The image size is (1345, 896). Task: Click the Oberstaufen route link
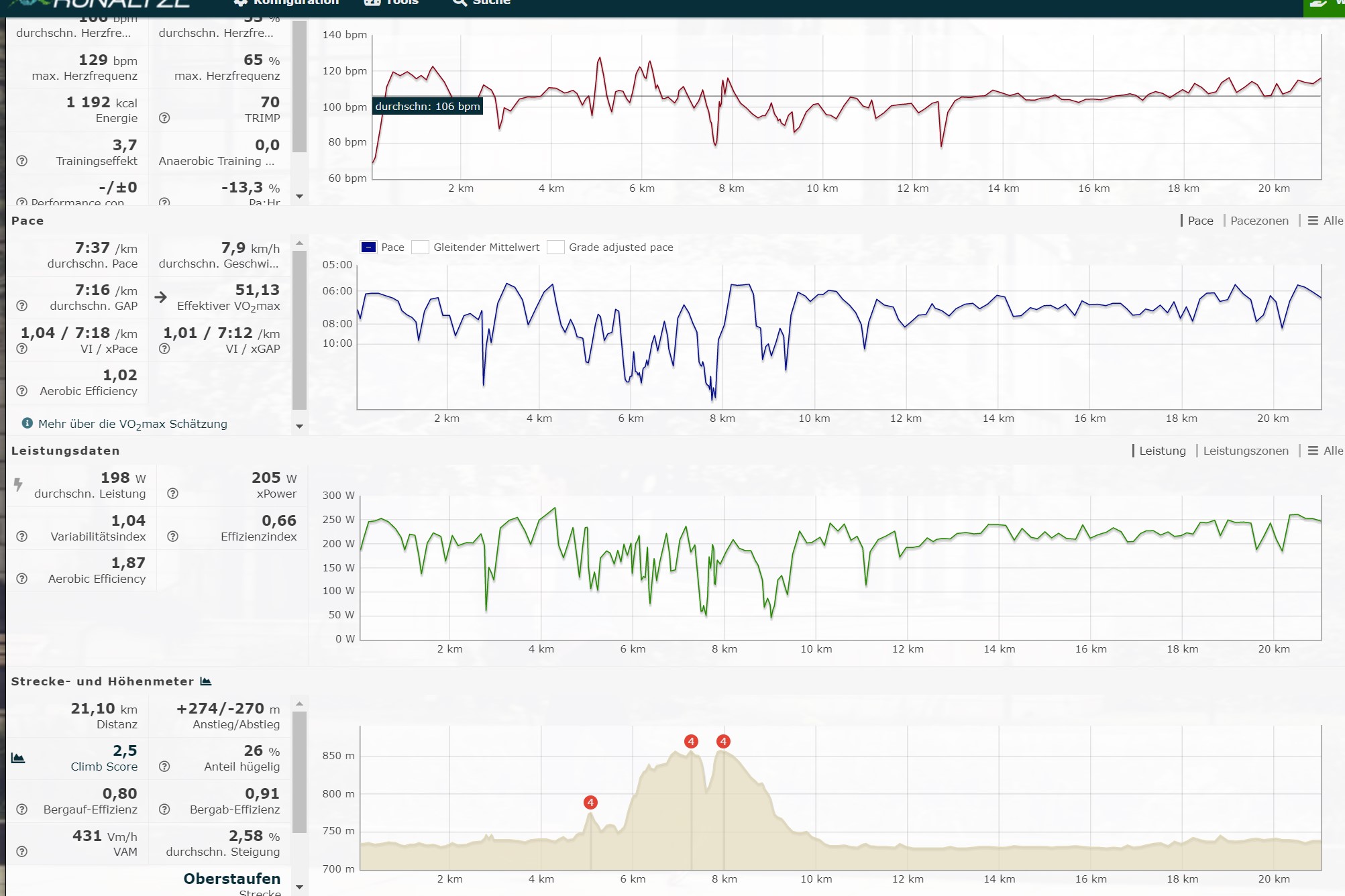click(x=231, y=879)
